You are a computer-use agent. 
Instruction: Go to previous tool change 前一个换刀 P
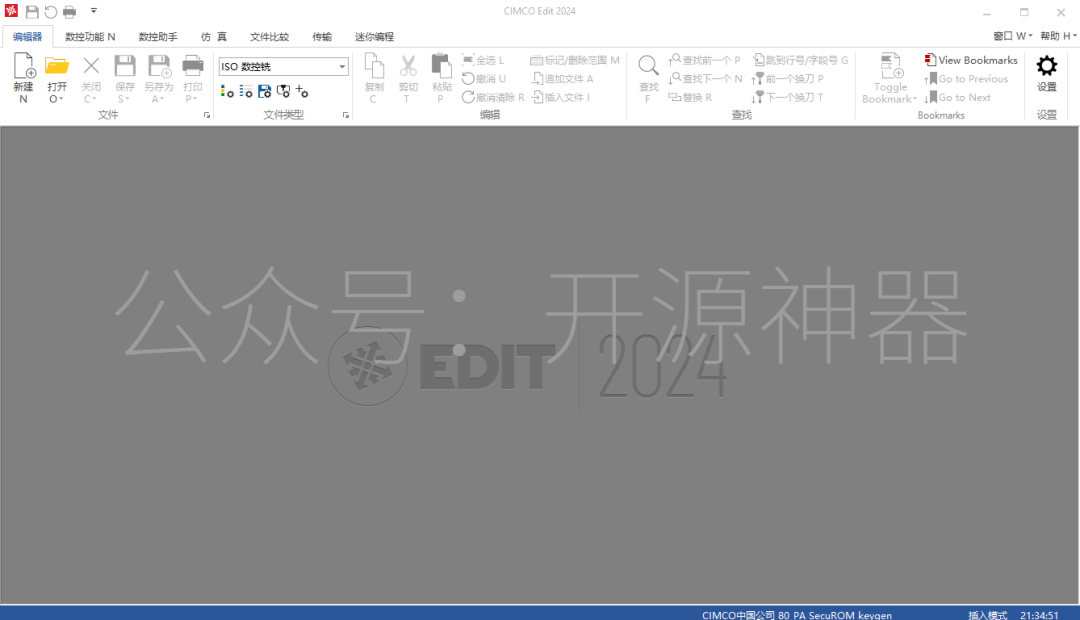[x=788, y=79]
